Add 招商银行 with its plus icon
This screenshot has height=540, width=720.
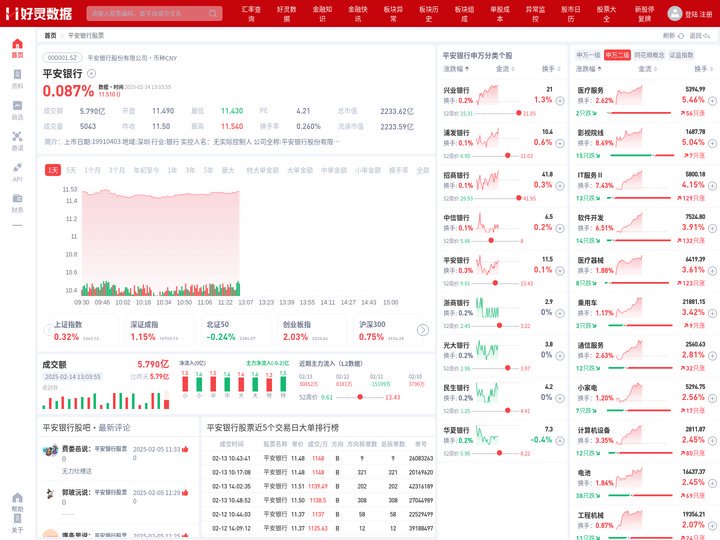(x=560, y=186)
